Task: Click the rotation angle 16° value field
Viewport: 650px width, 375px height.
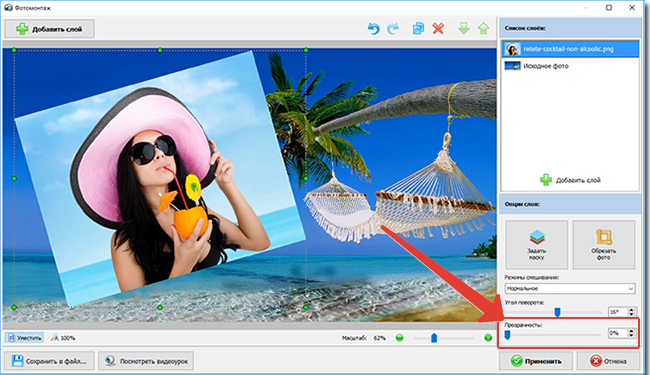Action: pyautogui.click(x=617, y=312)
